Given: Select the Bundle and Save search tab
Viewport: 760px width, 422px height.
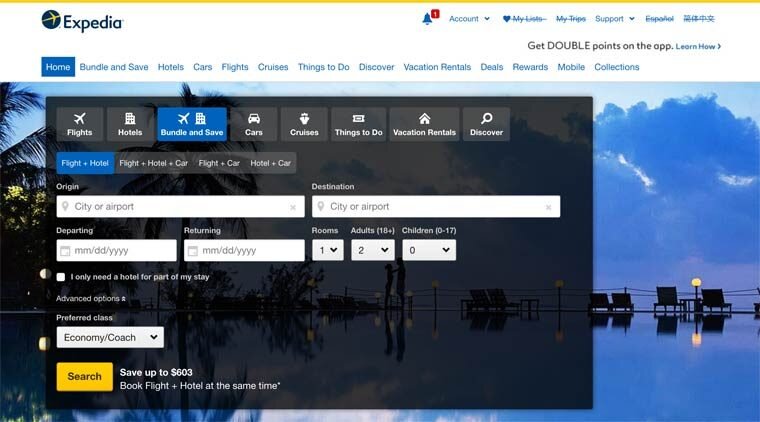Looking at the screenshot, I should pyautogui.click(x=192, y=125).
